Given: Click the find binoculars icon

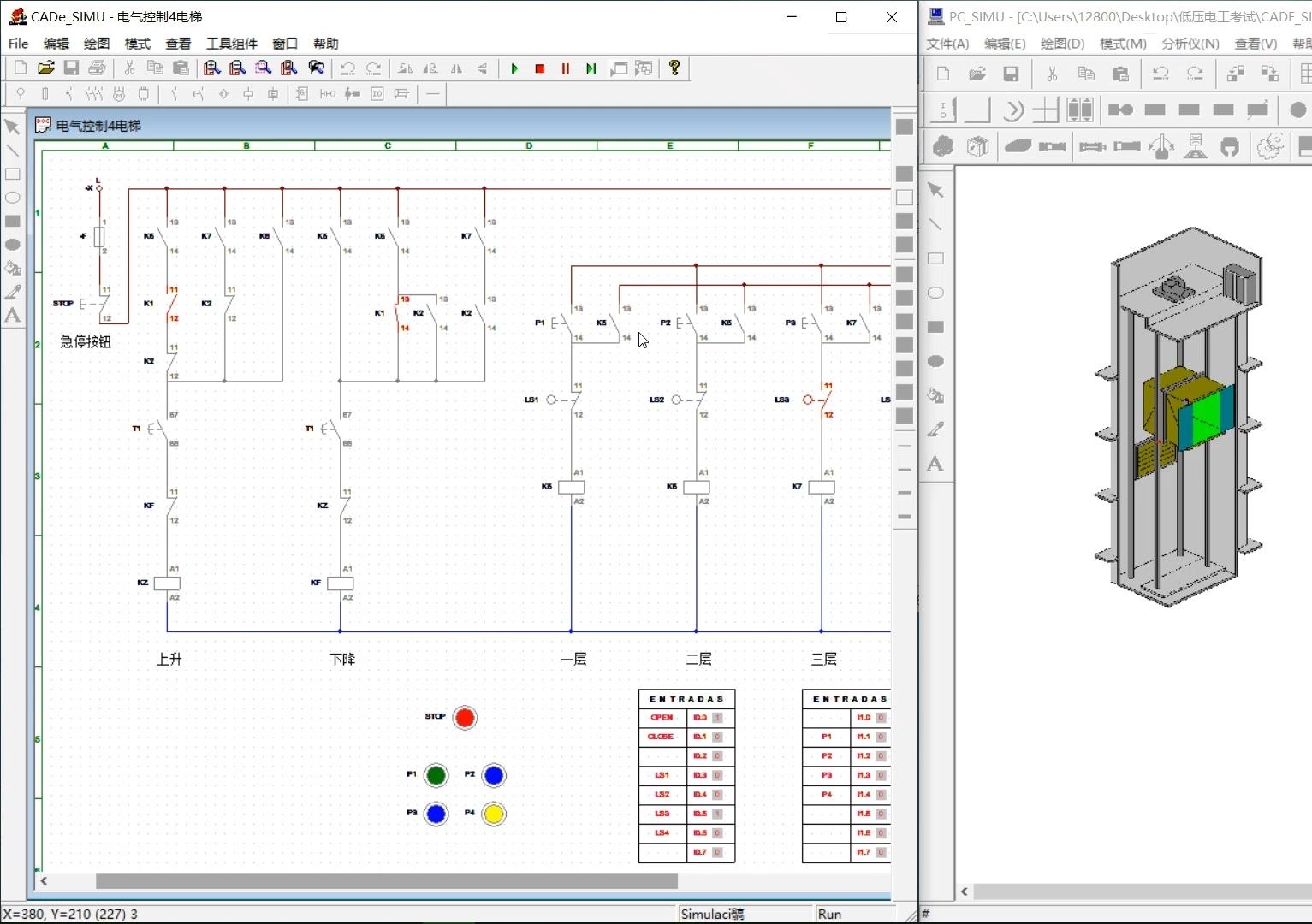Looking at the screenshot, I should 316,68.
